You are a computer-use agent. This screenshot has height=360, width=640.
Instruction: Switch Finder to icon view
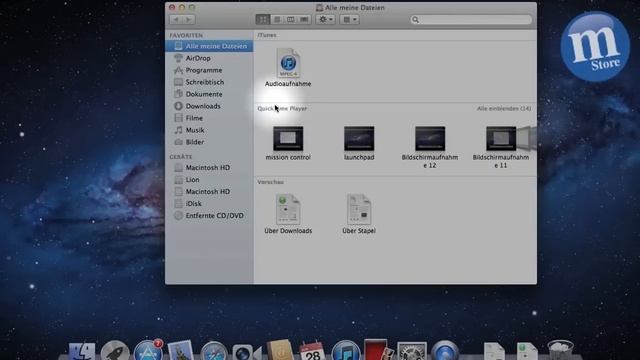pyautogui.click(x=263, y=20)
